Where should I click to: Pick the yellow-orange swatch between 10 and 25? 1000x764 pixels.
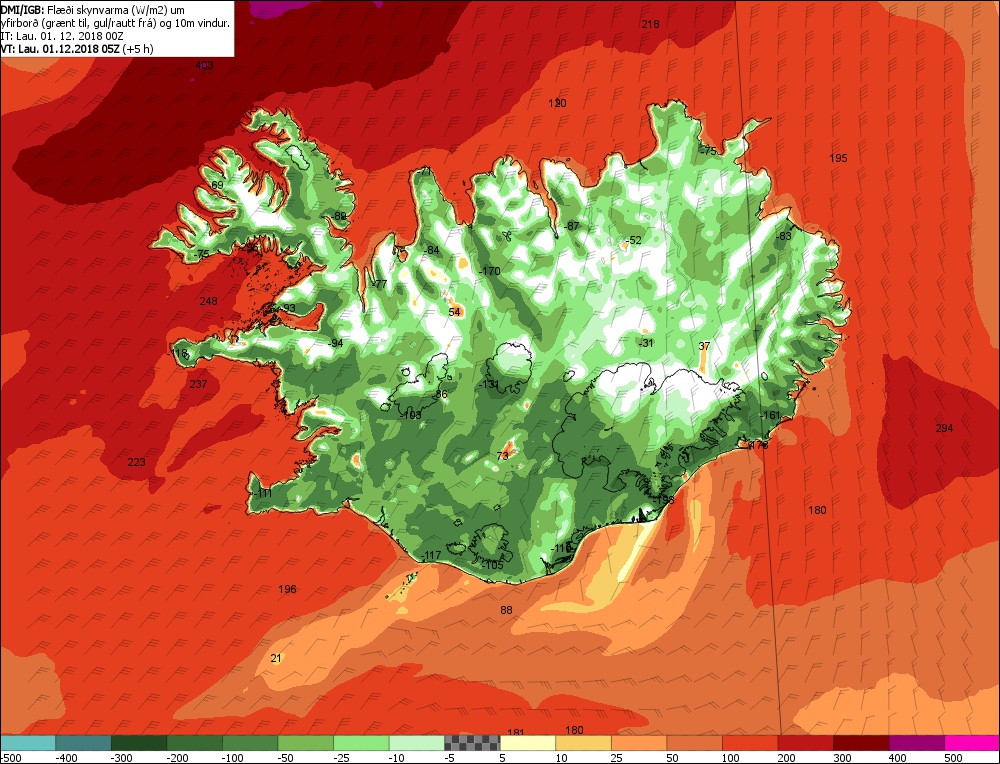click(x=584, y=743)
